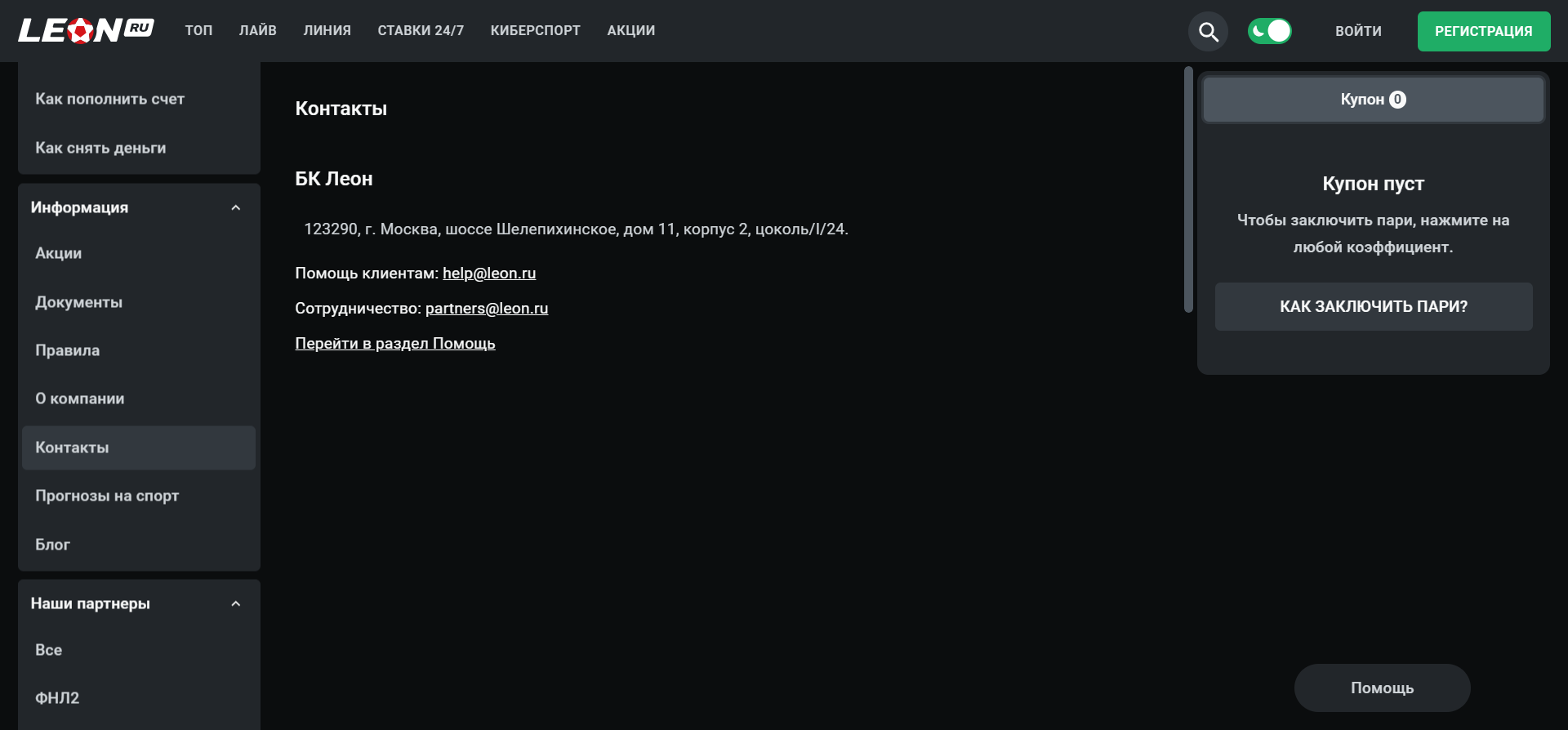This screenshot has height=730, width=1568.
Task: Click the green РЕГИСТРАЦИЯ button
Action: (x=1484, y=32)
